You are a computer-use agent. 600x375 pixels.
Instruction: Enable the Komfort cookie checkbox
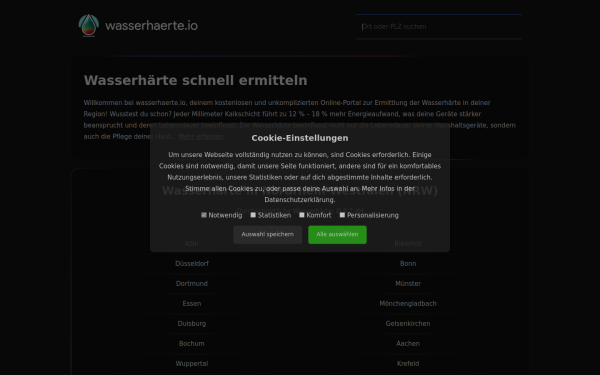[x=302, y=215]
